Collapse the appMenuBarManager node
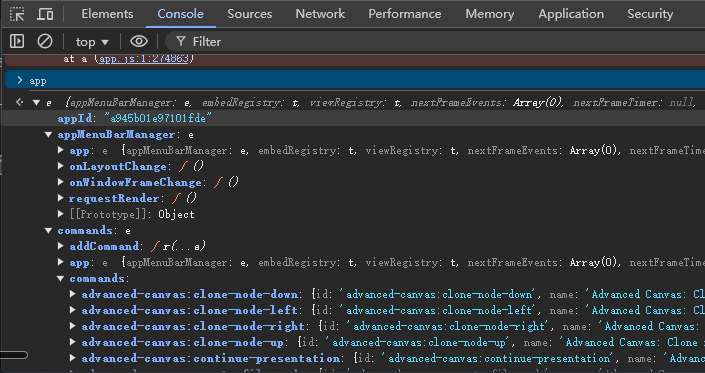 [x=49, y=134]
